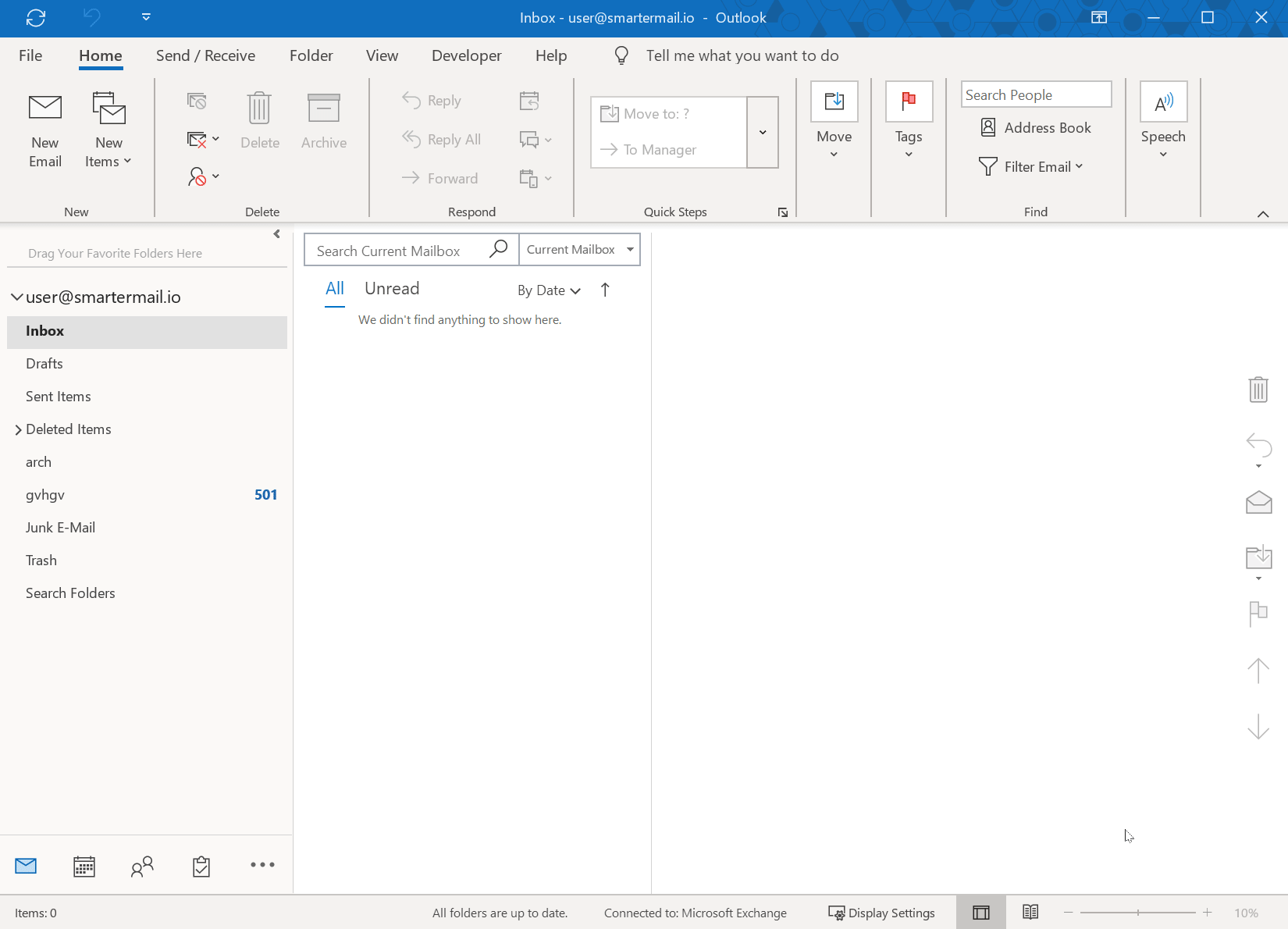Screen dimensions: 1288x929
Task: Open the Send / Receive ribbon tab
Action: [x=205, y=55]
